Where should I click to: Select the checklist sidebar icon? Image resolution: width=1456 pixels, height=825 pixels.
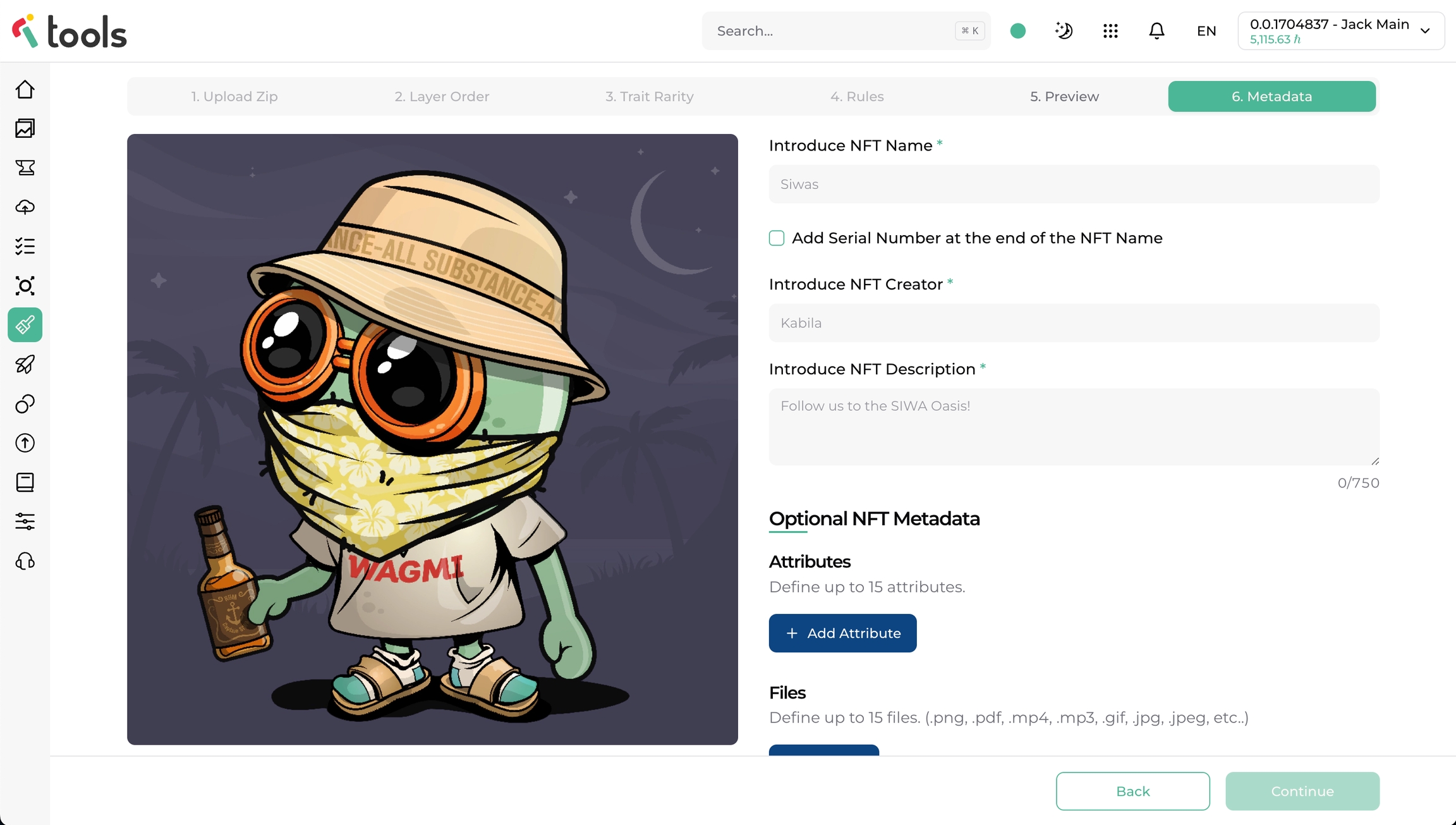(25, 247)
